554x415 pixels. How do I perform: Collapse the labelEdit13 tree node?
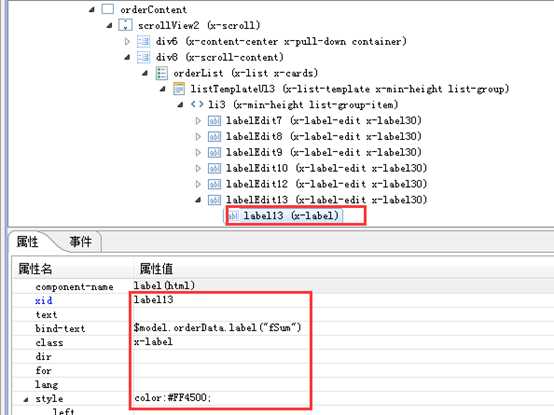tap(198, 200)
